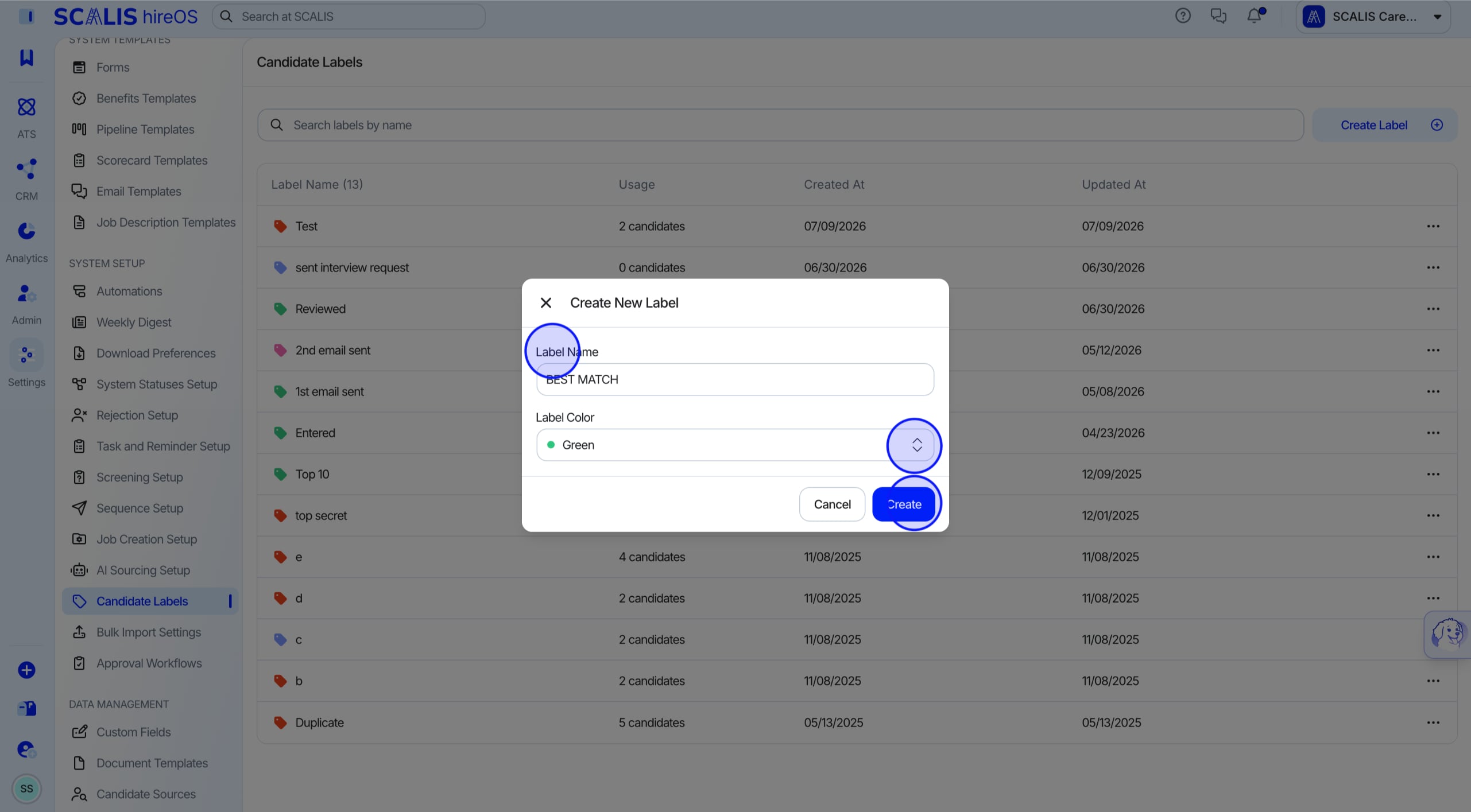Open row options for 2nd email sent
Screen dimensions: 1471x812
coord(1433,350)
